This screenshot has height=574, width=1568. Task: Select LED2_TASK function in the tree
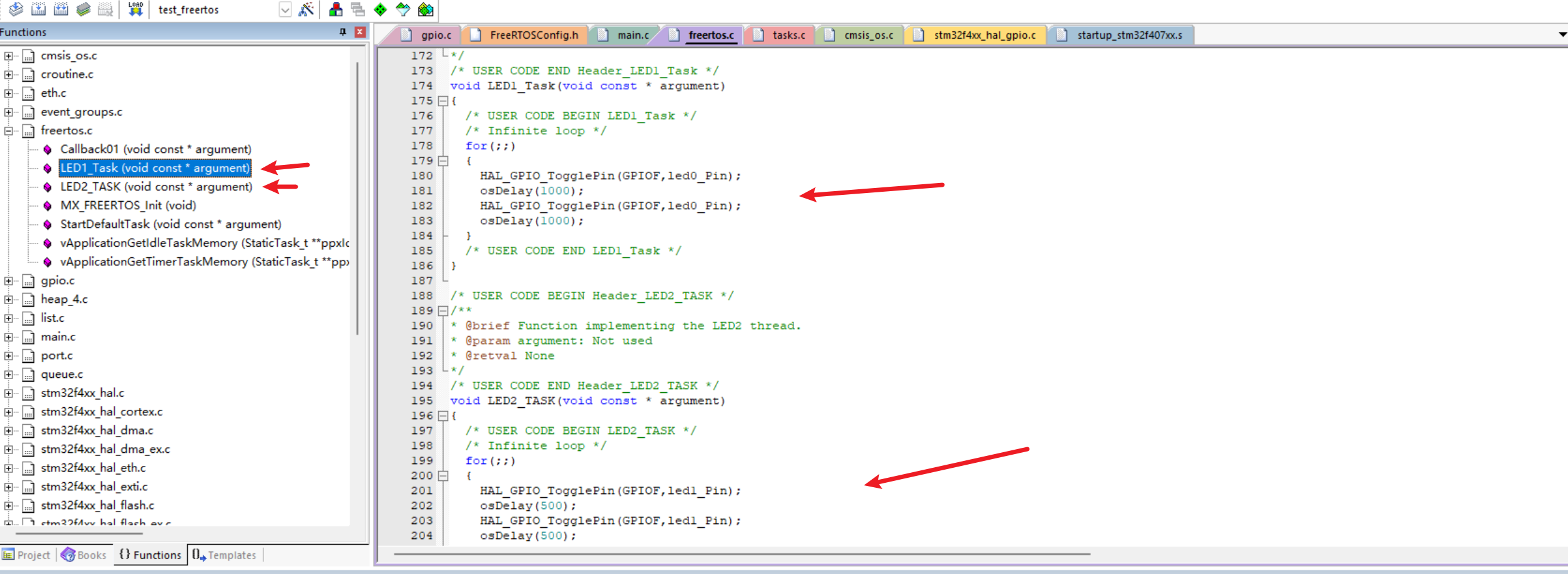156,187
